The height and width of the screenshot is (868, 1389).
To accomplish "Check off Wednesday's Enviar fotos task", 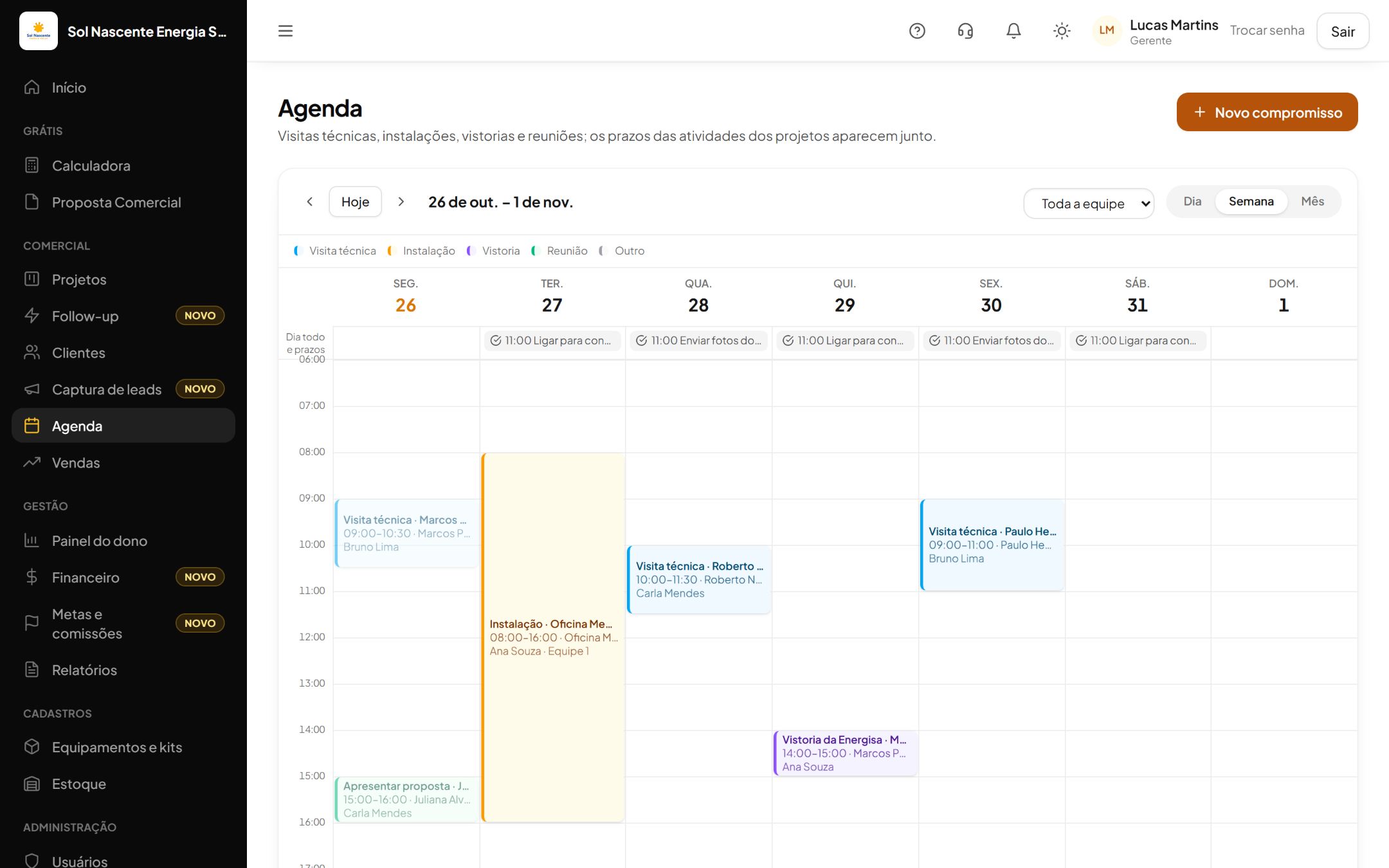I will tap(642, 341).
